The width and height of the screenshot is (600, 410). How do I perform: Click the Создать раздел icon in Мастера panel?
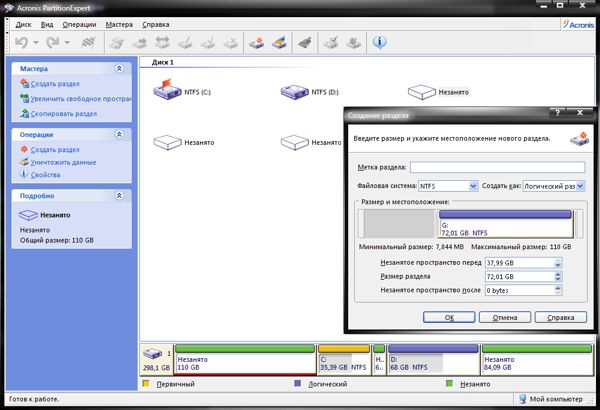point(24,83)
